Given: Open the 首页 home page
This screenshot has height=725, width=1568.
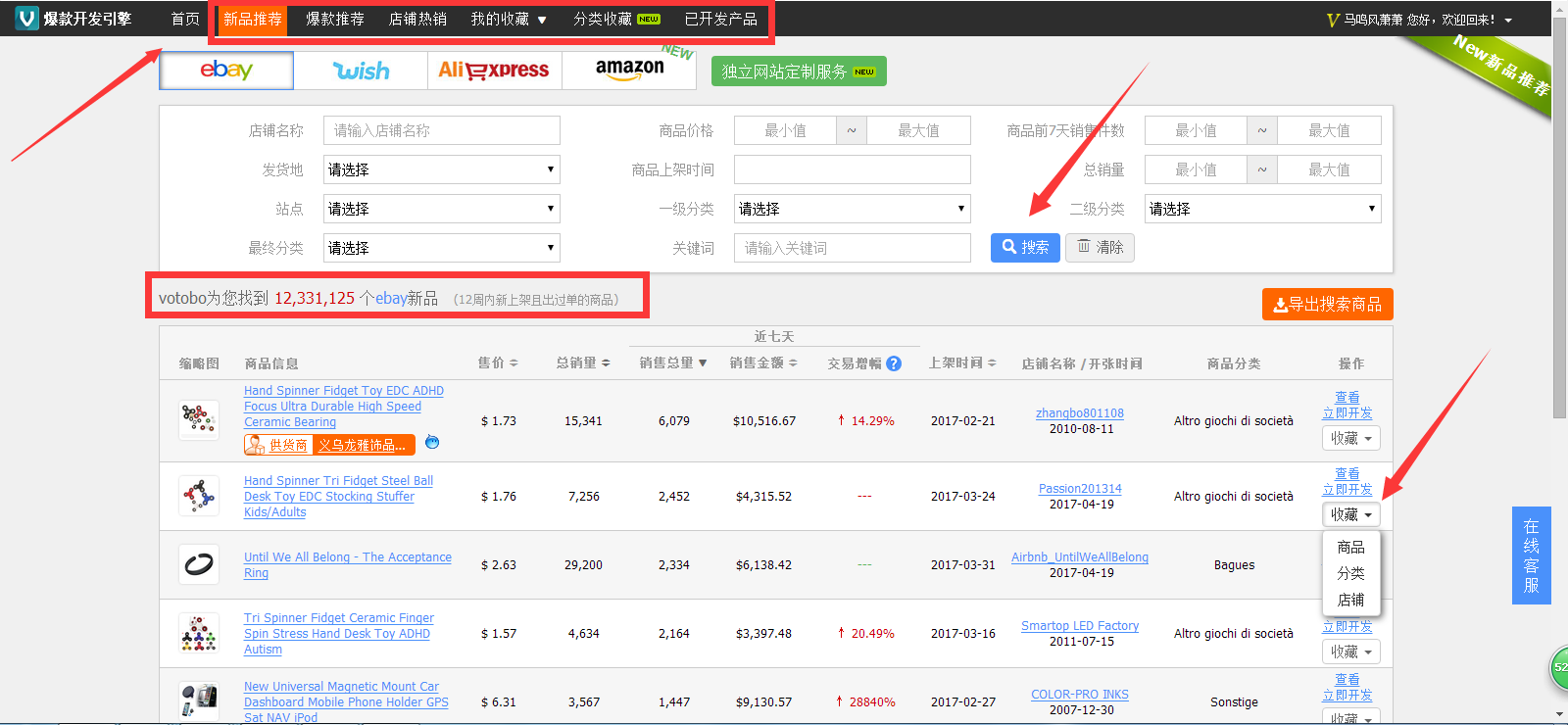Looking at the screenshot, I should (185, 19).
